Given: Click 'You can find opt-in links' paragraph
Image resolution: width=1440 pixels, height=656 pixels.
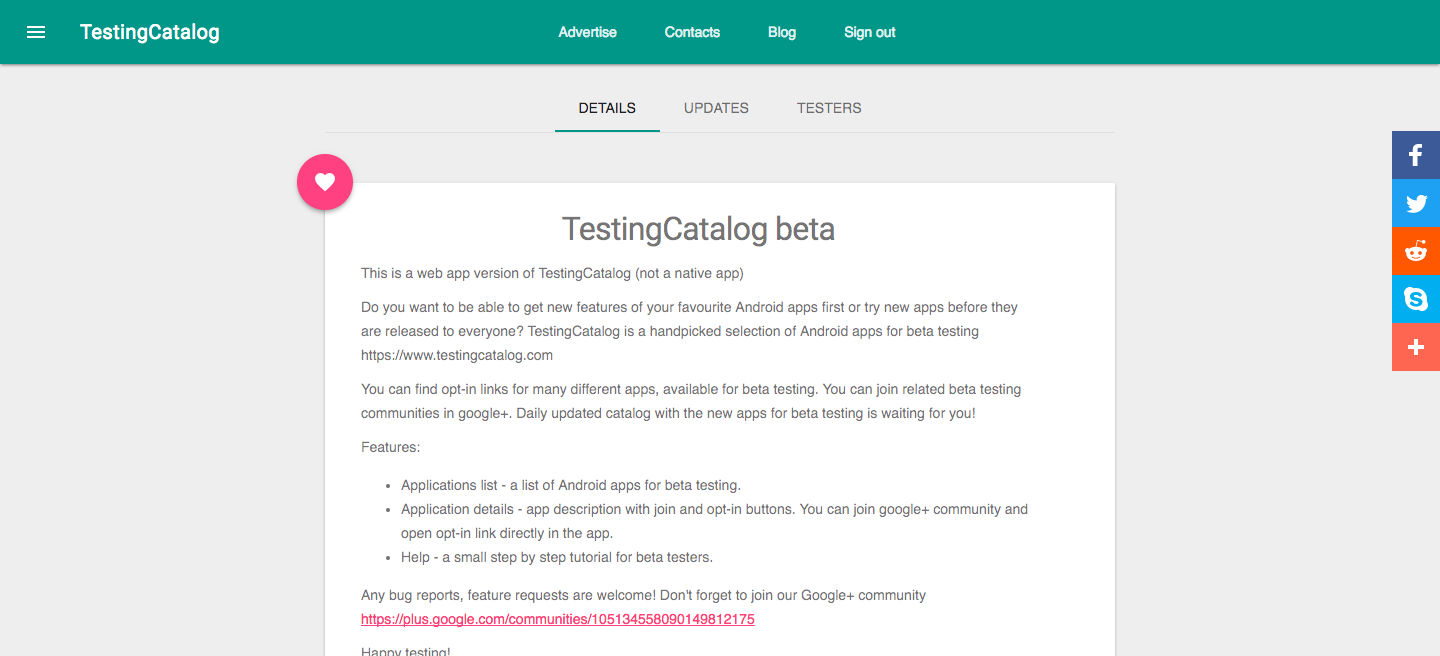Looking at the screenshot, I should 691,401.
